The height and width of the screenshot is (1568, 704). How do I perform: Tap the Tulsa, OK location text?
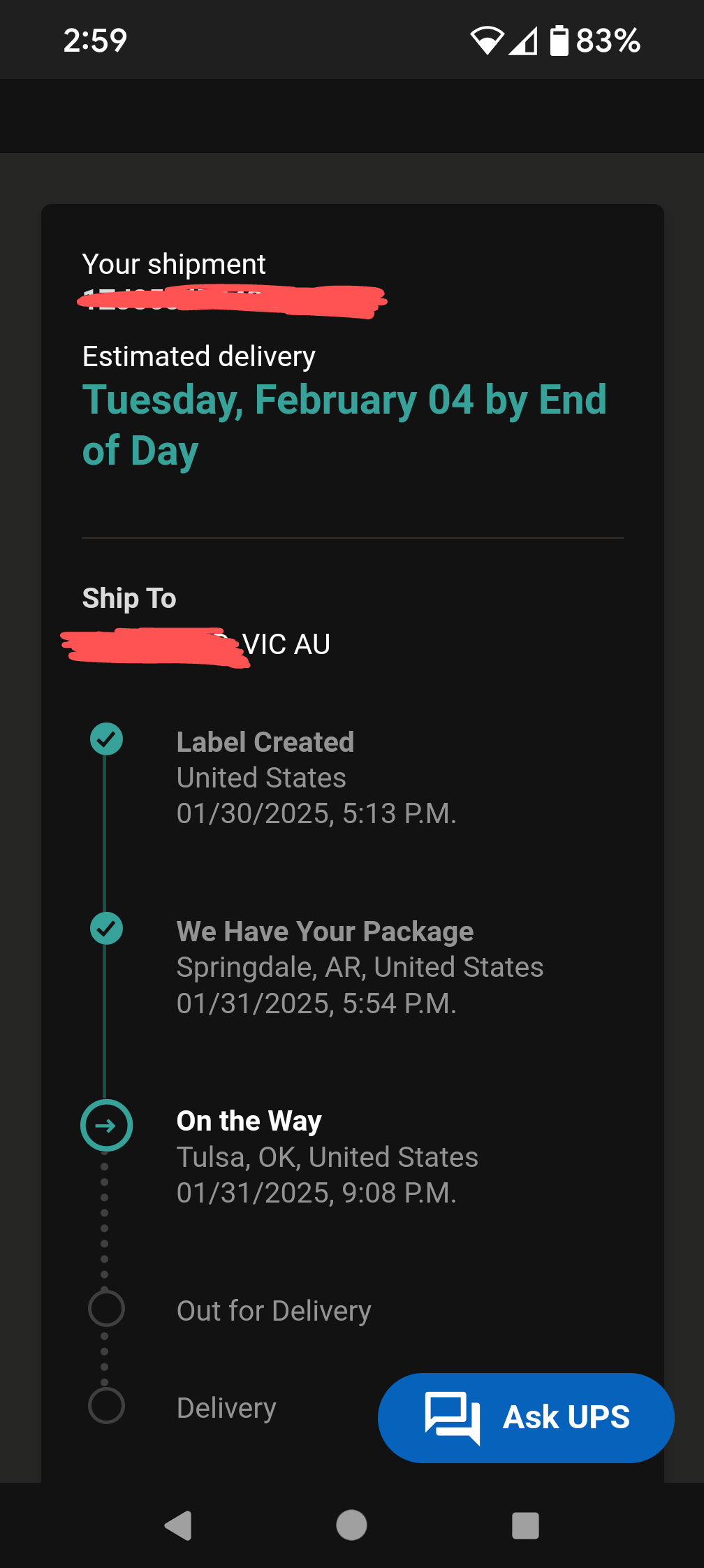click(x=327, y=1157)
